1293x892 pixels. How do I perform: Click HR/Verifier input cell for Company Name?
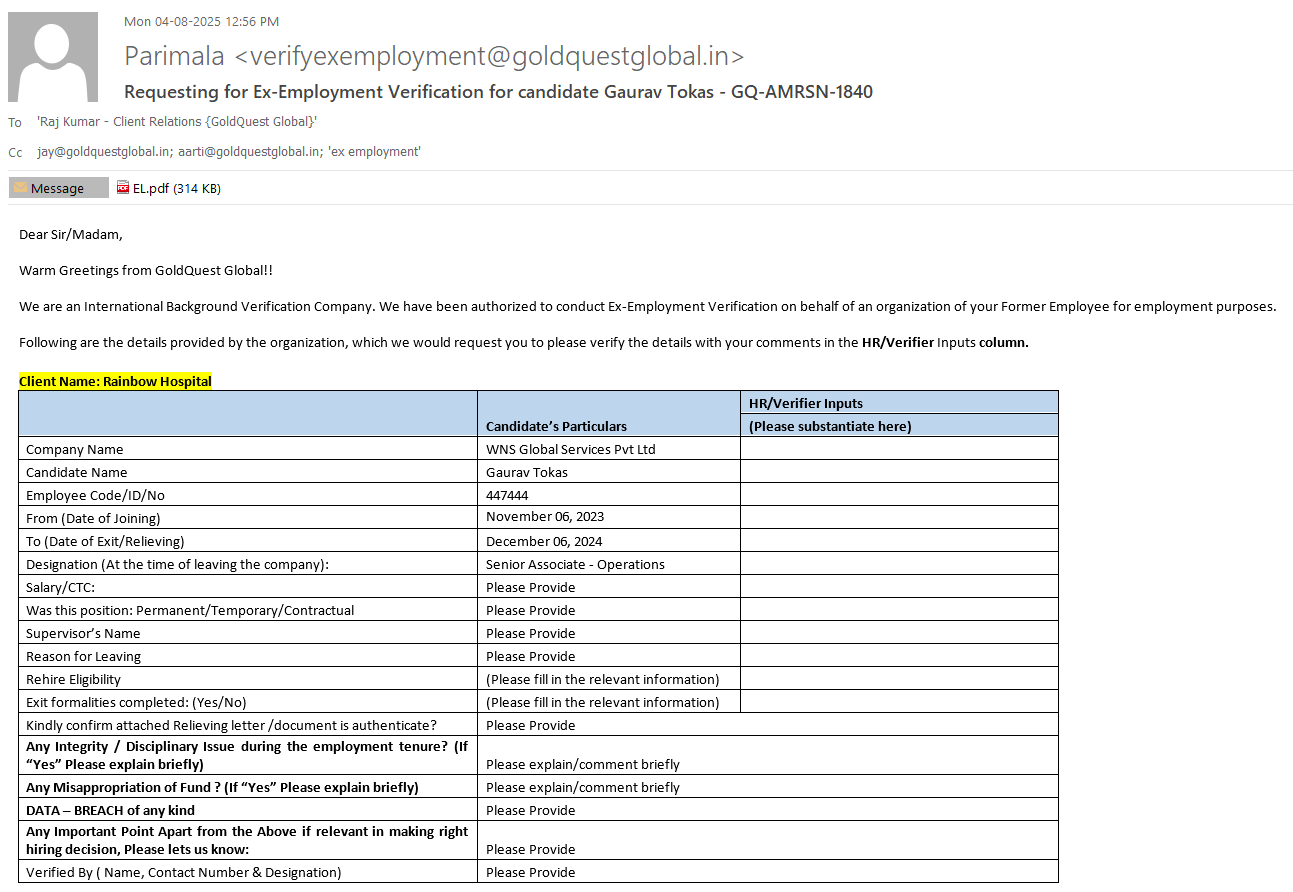pyautogui.click(x=898, y=449)
